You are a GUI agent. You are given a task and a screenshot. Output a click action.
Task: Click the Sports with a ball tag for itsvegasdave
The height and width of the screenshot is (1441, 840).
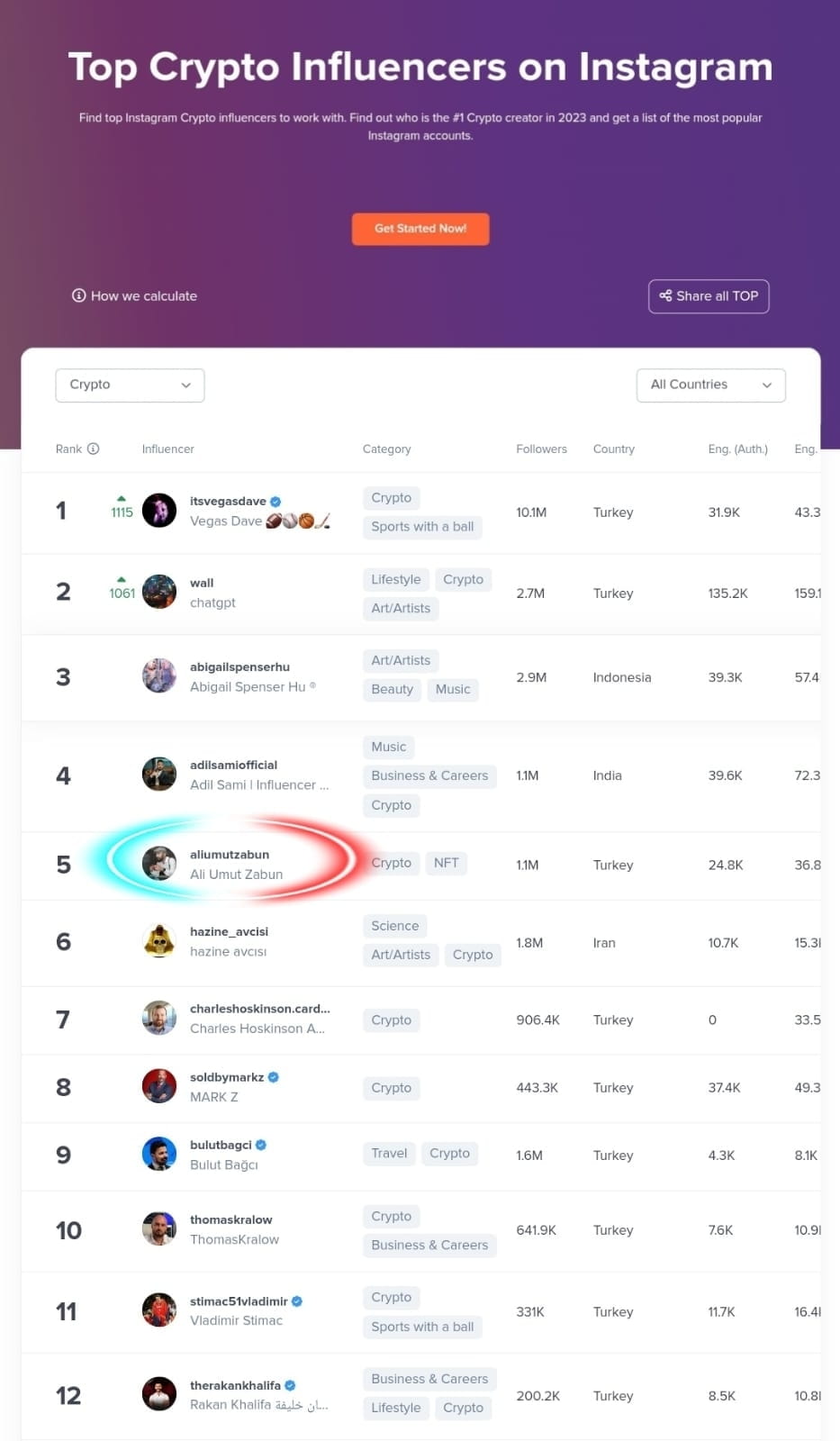[x=421, y=527]
